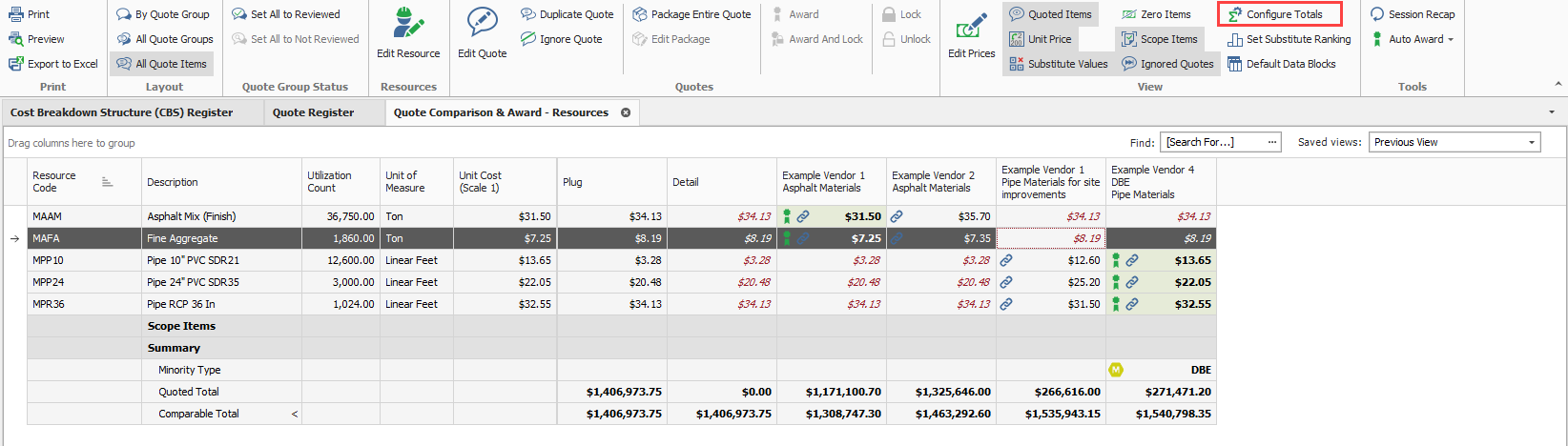Open Export to Excel
1568x446 pixels.
(53, 64)
